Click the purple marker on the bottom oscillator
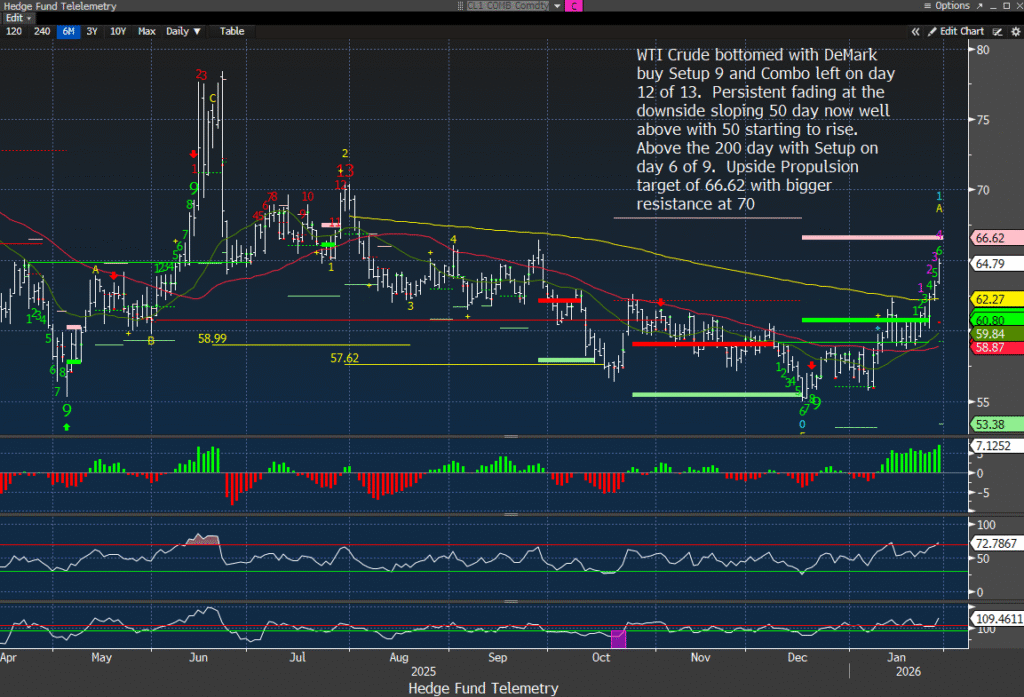Image resolution: width=1024 pixels, height=697 pixels. pyautogui.click(x=617, y=638)
